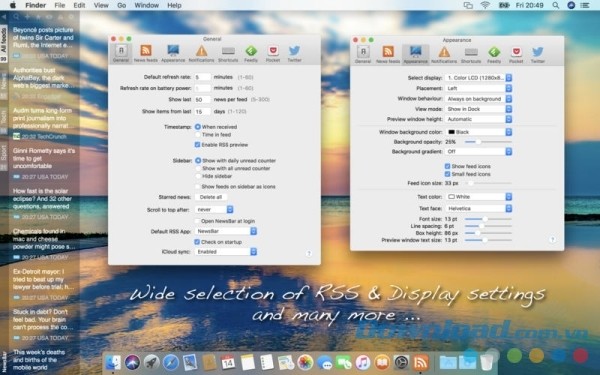600x375 pixels.
Task: Select General icon in Appearance window toolbar
Action: coord(363,54)
